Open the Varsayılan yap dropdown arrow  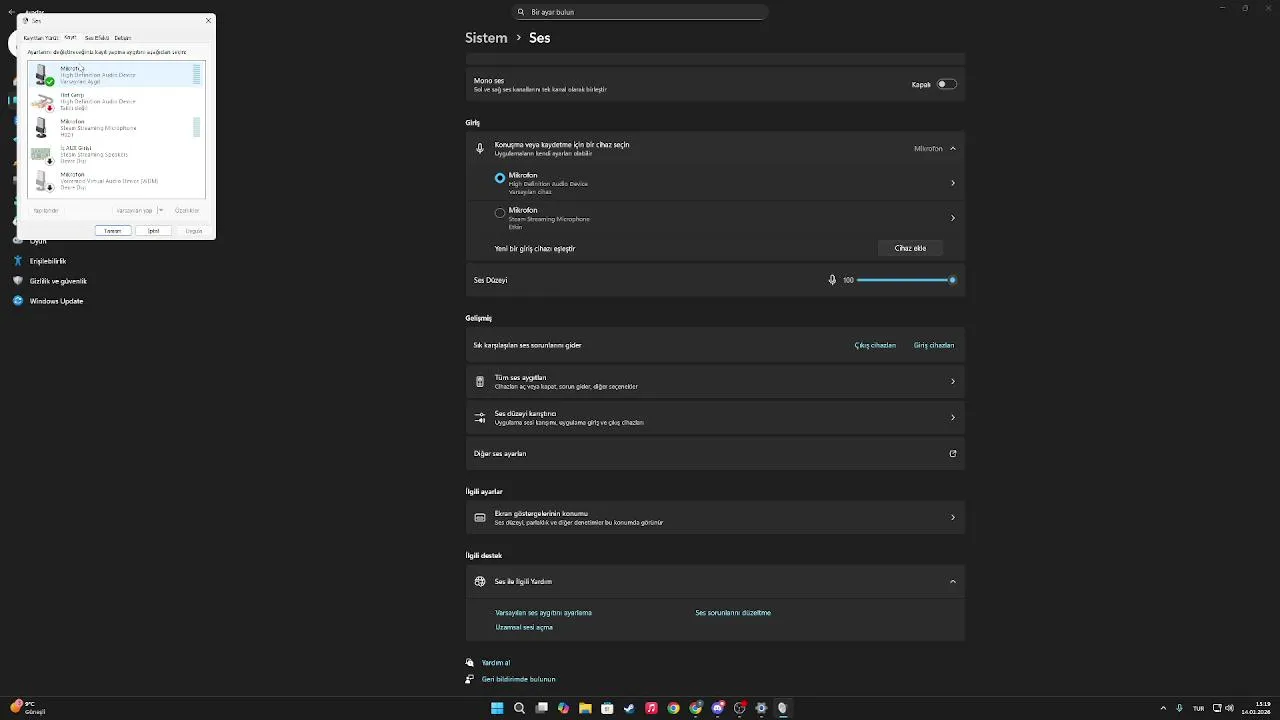tap(160, 210)
